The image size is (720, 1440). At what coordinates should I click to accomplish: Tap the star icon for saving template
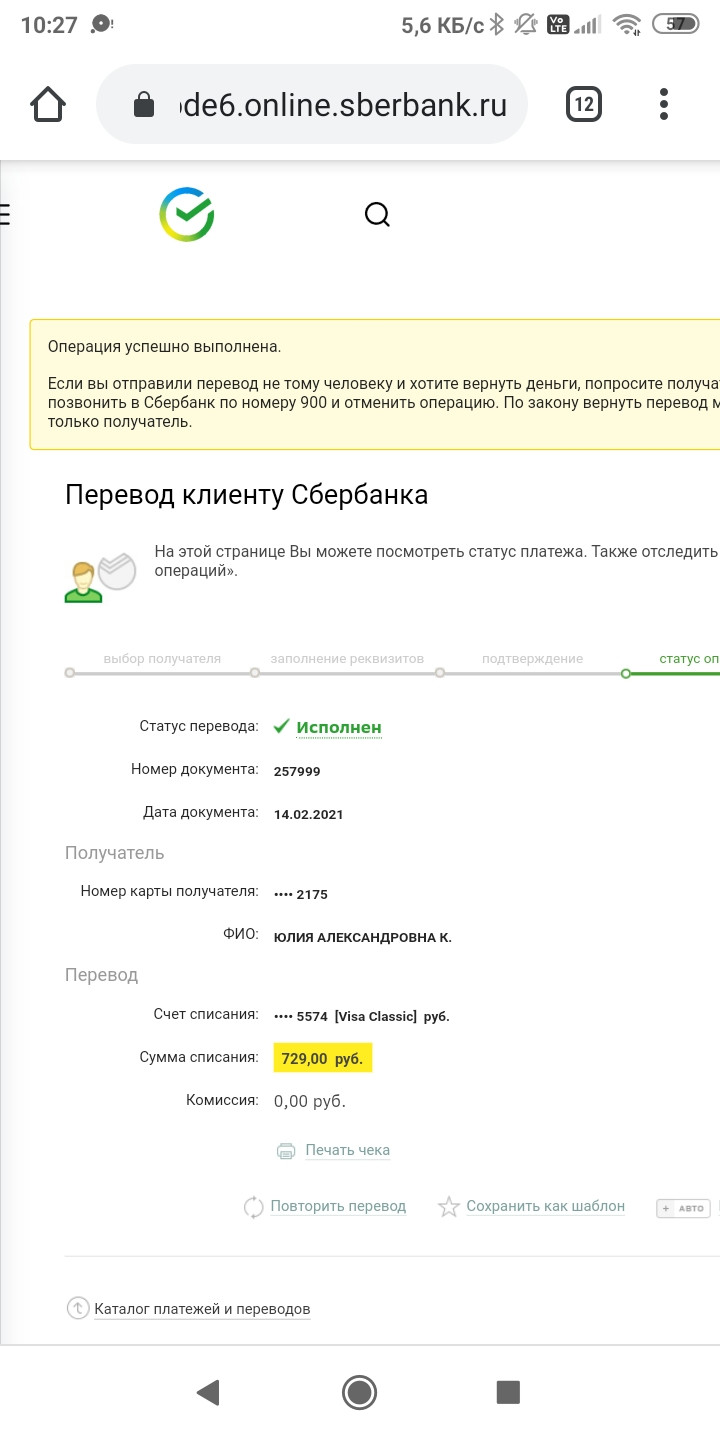[449, 1207]
